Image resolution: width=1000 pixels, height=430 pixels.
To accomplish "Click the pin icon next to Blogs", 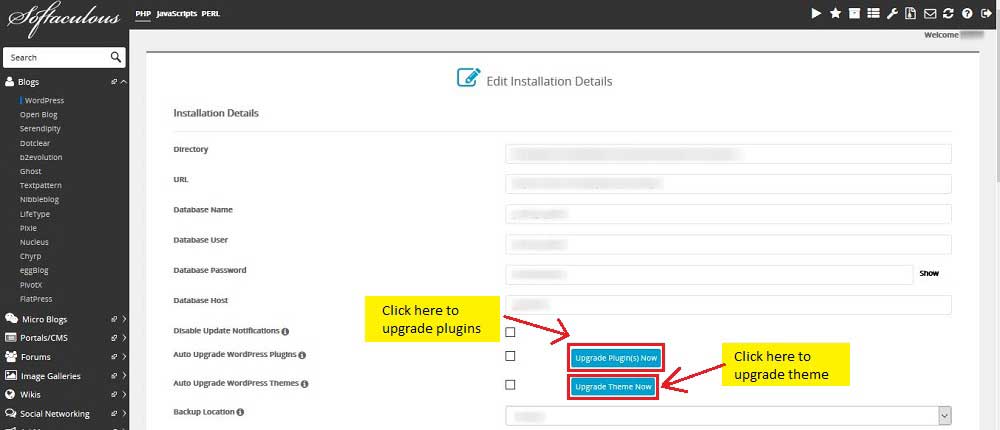I will pyautogui.click(x=114, y=82).
